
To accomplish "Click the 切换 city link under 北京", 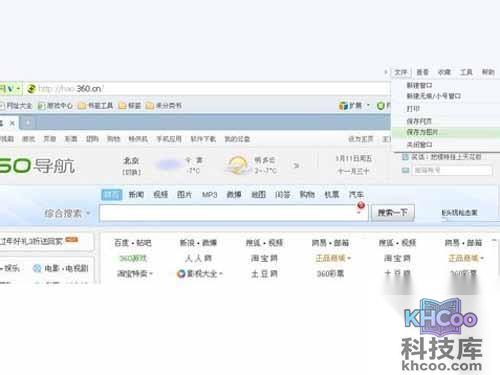I will tap(131, 172).
